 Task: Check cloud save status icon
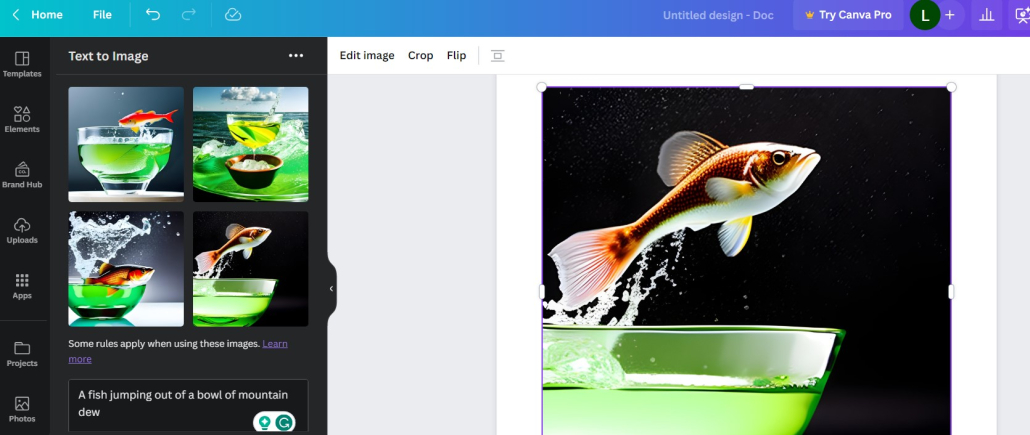233,14
